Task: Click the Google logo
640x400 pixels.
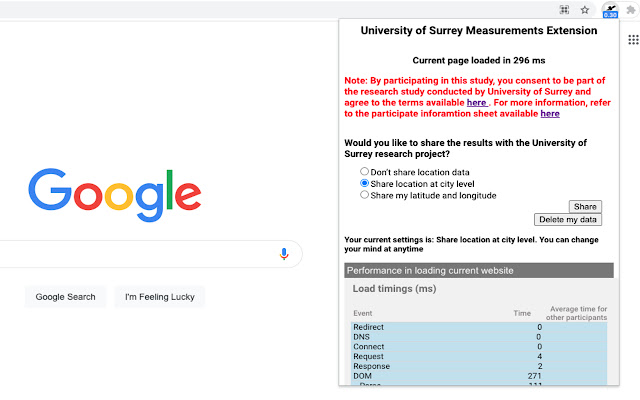Action: 114,192
